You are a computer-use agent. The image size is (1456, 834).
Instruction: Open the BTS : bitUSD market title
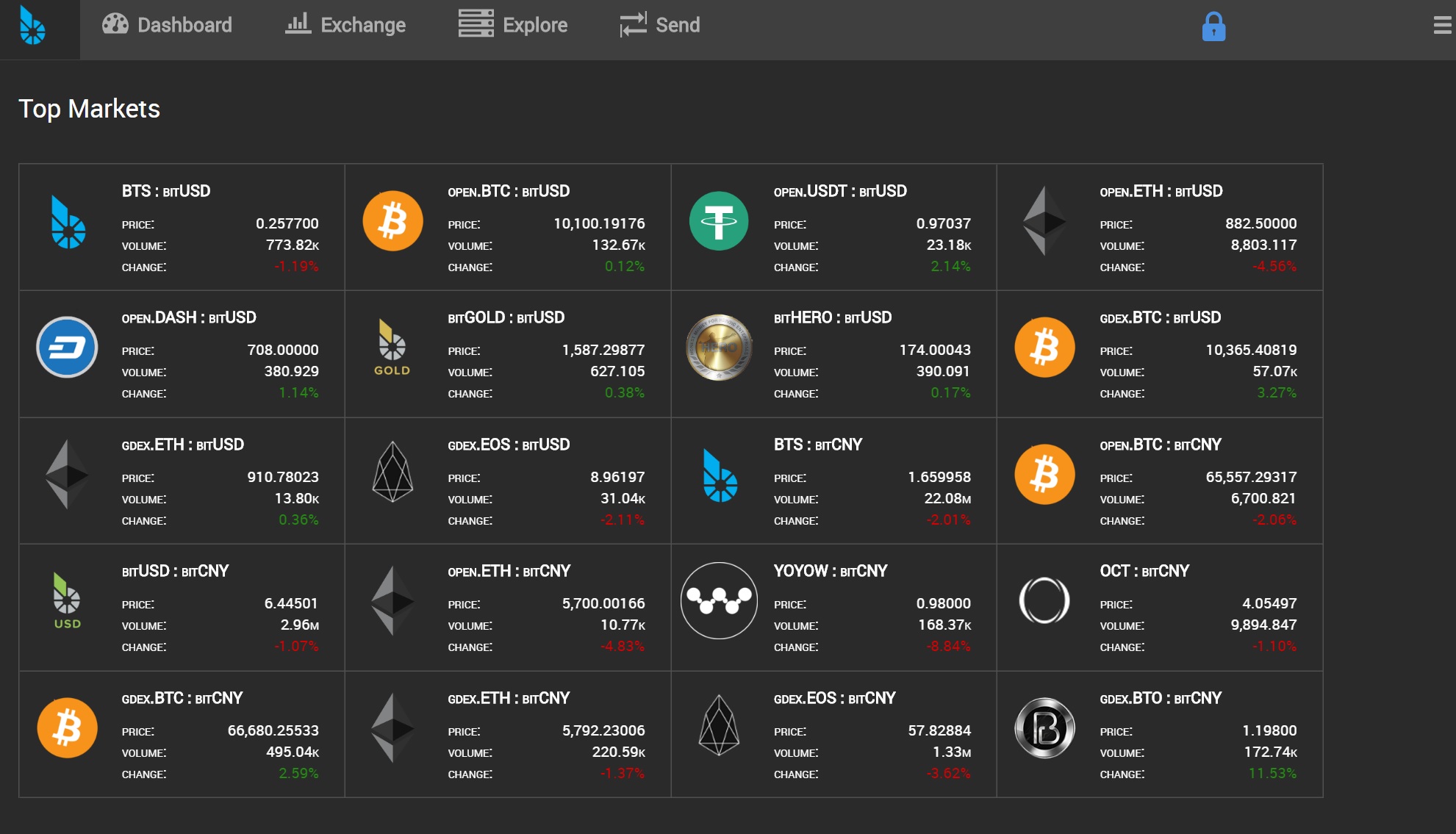point(166,191)
